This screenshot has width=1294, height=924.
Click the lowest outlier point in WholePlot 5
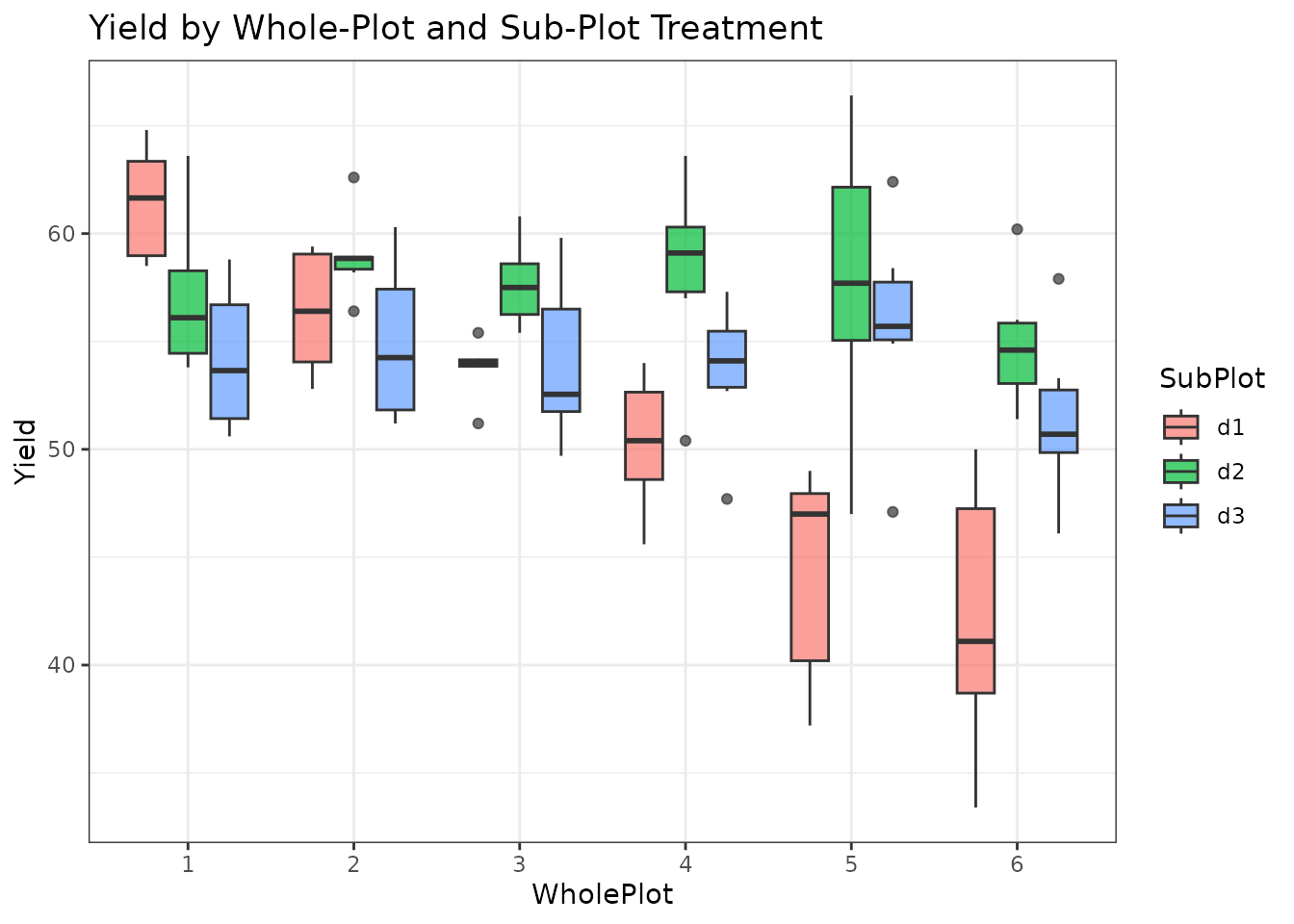tap(893, 512)
